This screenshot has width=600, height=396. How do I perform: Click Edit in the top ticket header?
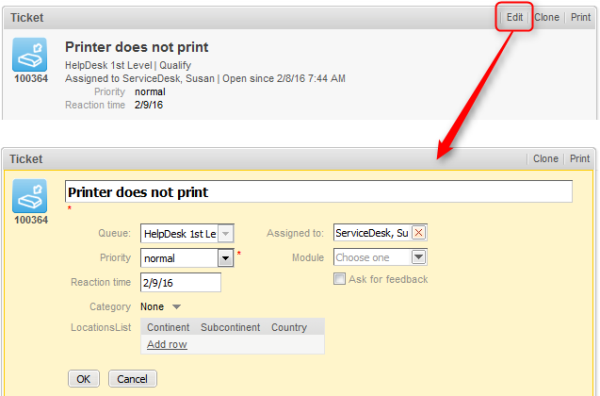point(514,17)
